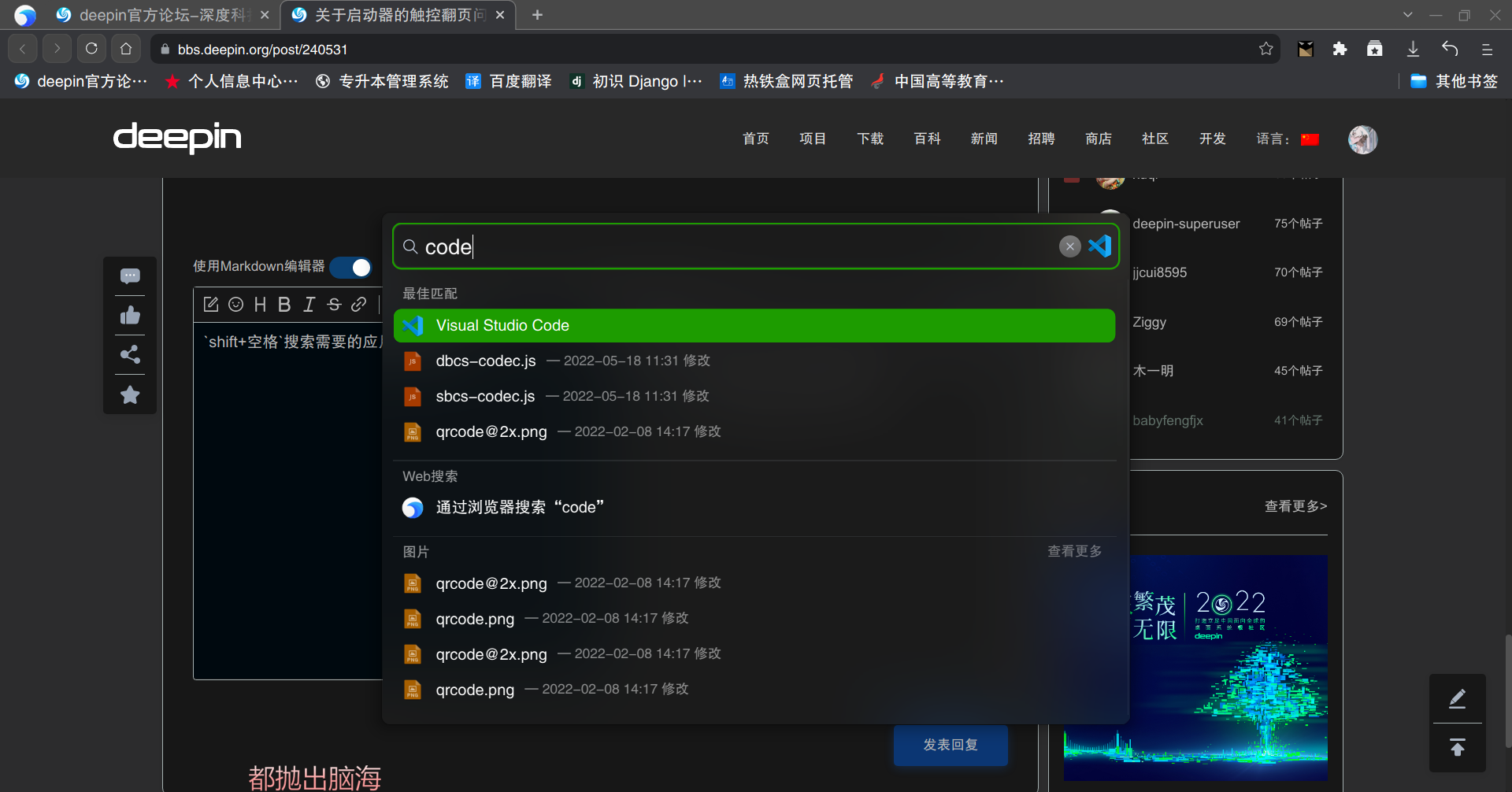Viewport: 1512px width, 792px height.
Task: Open the 百度翻译 bookmark
Action: point(509,81)
